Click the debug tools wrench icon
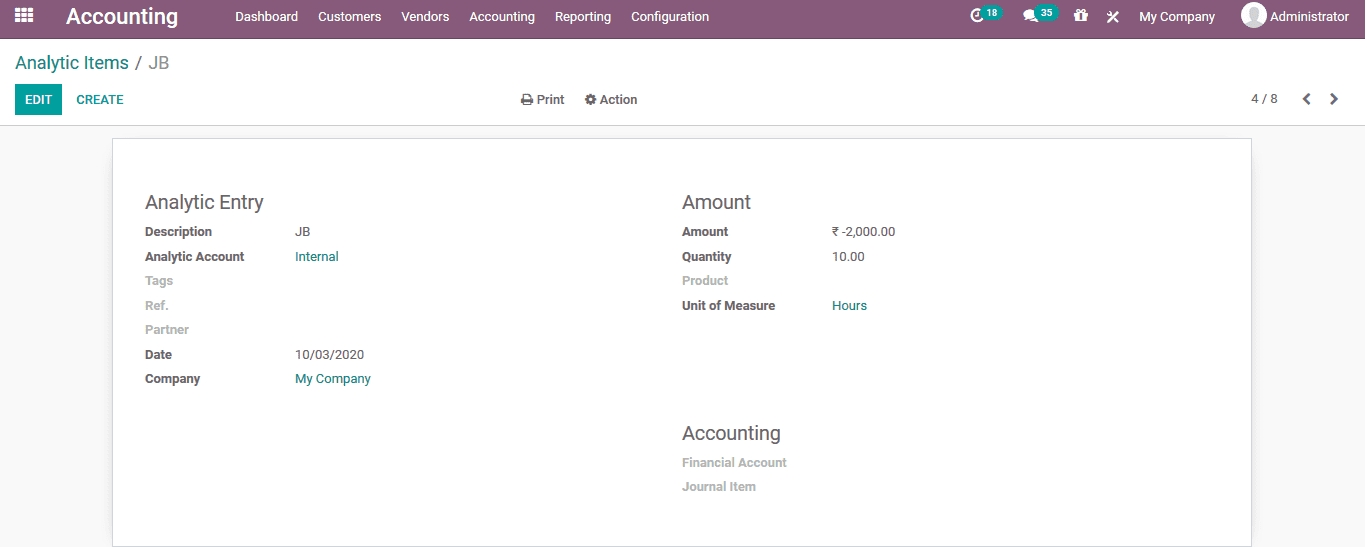Image resolution: width=1367 pixels, height=547 pixels. pyautogui.click(x=1112, y=17)
